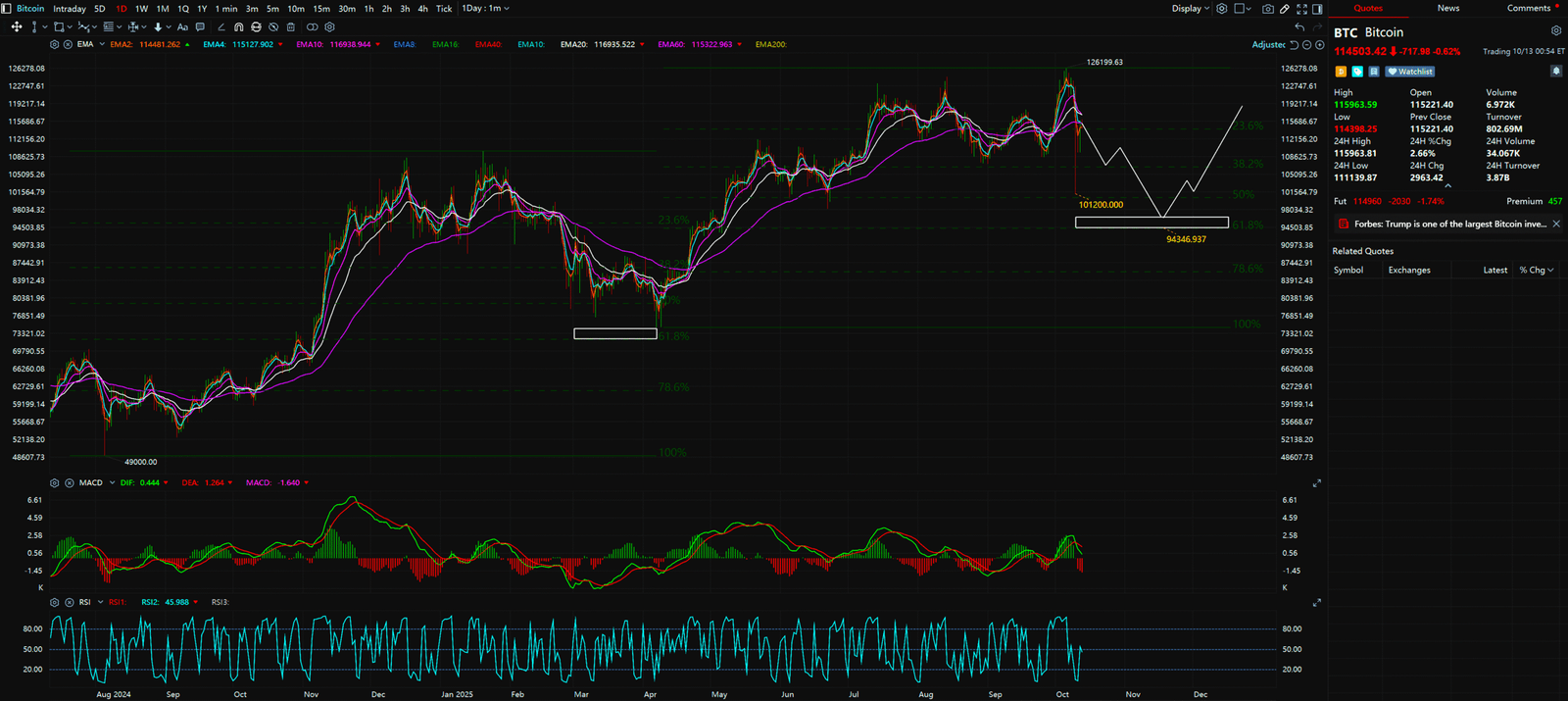Expand the 1Day : 1m interval dropdown
The width and height of the screenshot is (1568, 701).
click(486, 9)
